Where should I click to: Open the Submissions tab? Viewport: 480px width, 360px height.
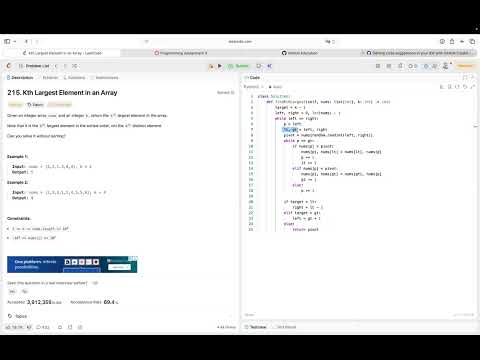click(105, 78)
